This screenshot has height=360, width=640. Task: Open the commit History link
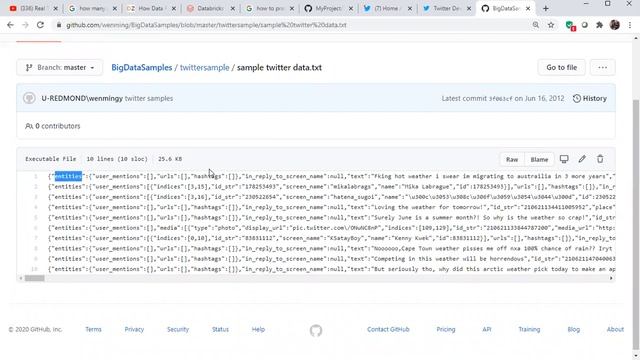pyautogui.click(x=590, y=98)
